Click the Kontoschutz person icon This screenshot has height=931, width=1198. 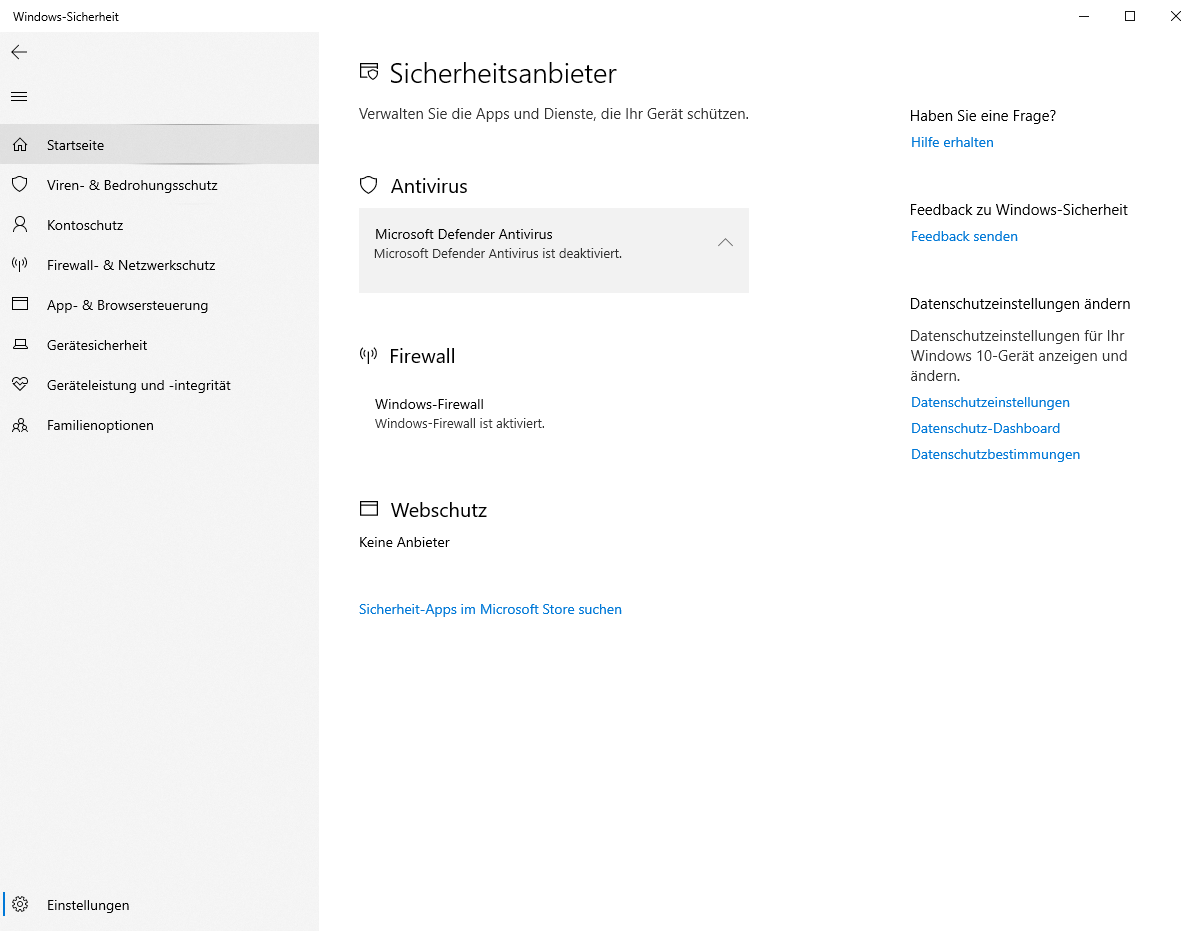pos(20,225)
